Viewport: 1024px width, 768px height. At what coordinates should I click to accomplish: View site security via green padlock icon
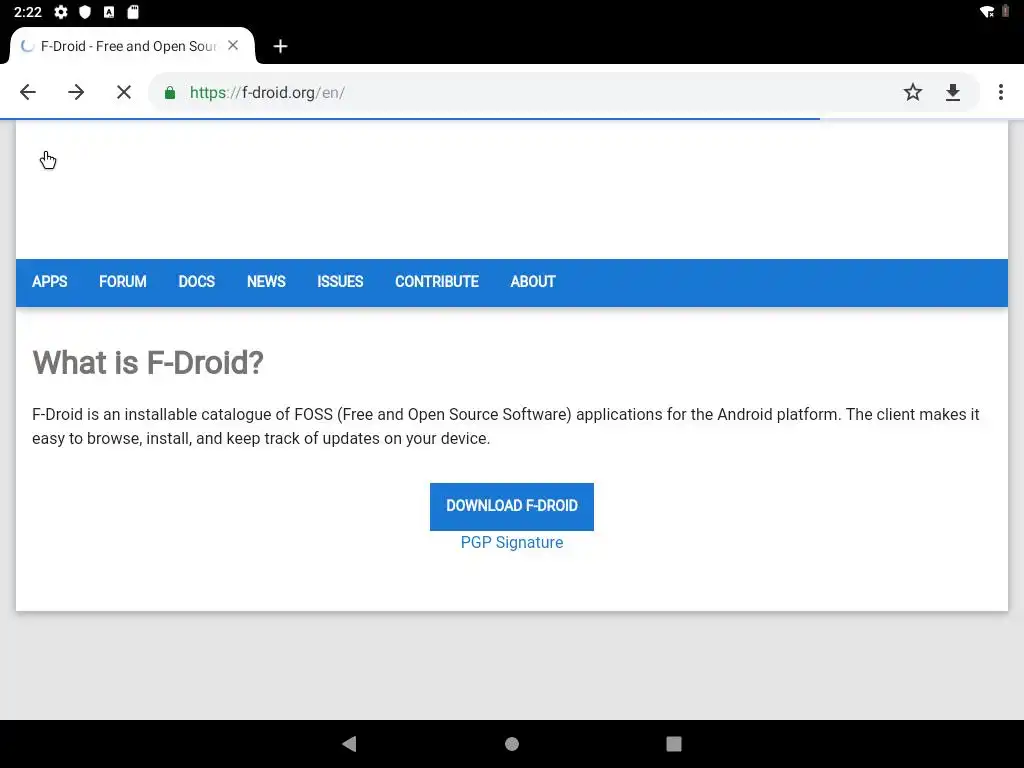tap(170, 93)
